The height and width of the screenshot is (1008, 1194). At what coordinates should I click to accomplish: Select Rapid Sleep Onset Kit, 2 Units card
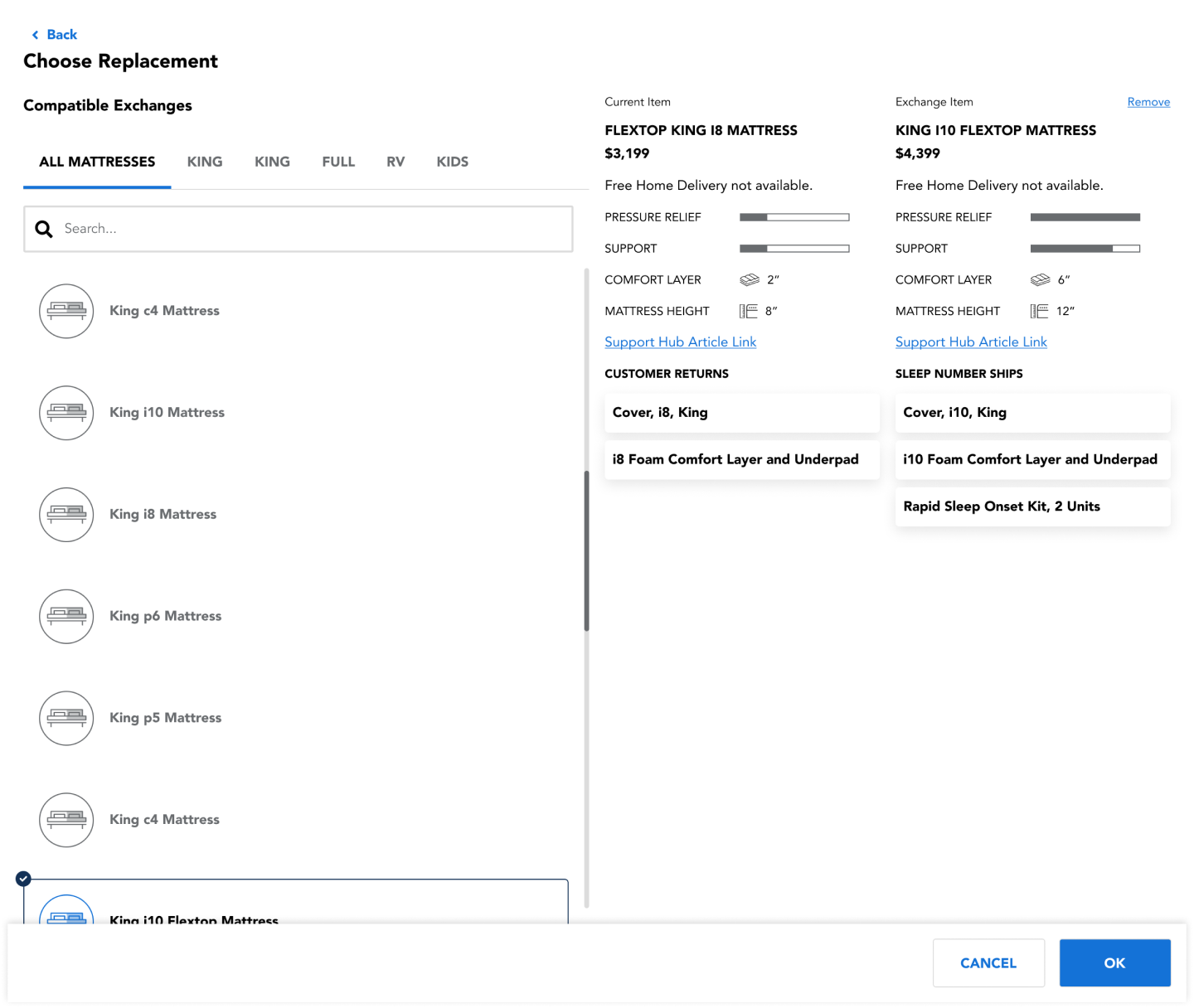click(x=1033, y=506)
